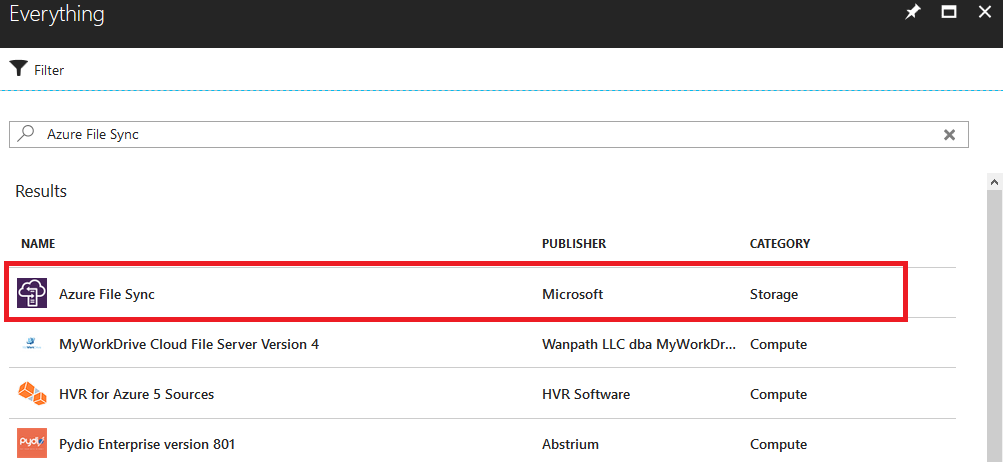Open the Azure File Sync result
1003x462 pixels.
pyautogui.click(x=107, y=294)
